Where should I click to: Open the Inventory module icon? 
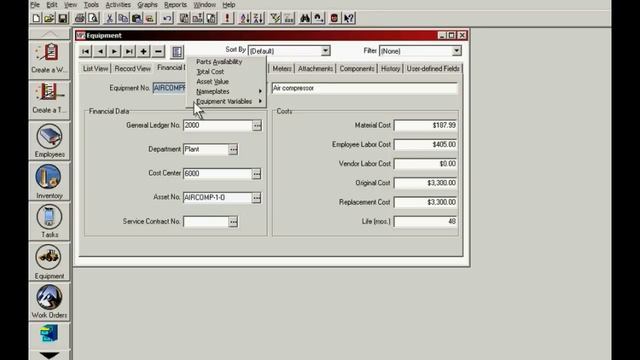49,181
